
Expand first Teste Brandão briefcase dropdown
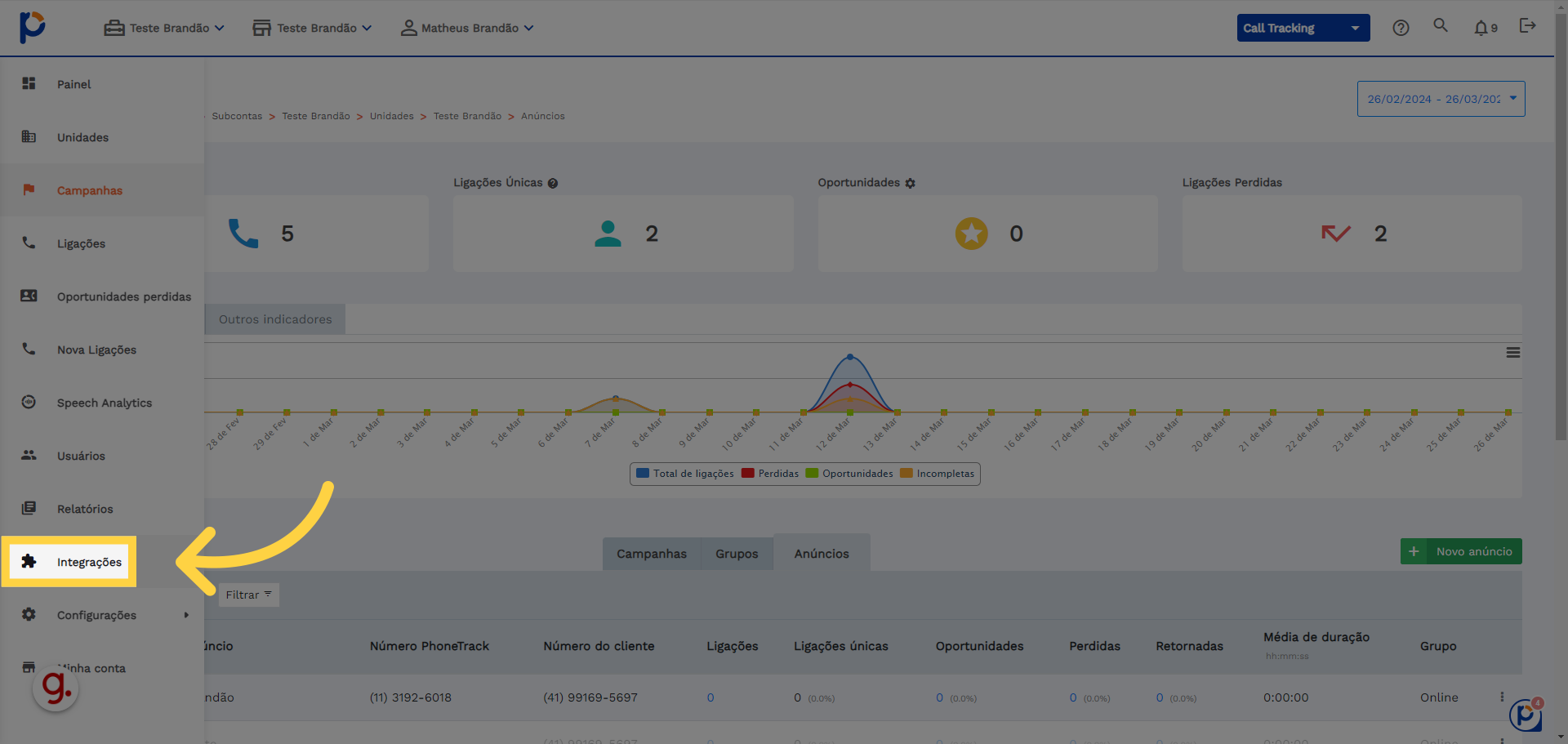pos(164,28)
